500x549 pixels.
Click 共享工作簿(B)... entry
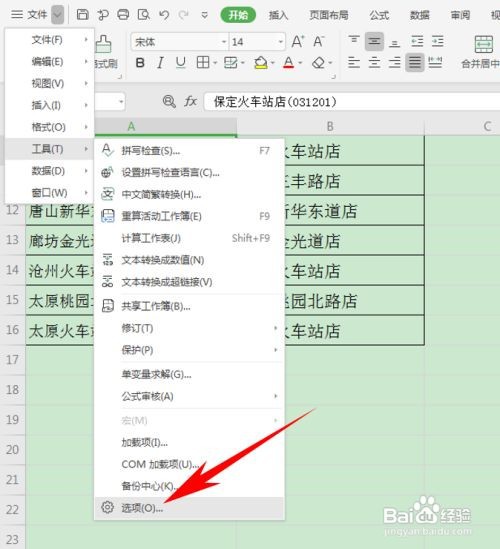tap(189, 306)
